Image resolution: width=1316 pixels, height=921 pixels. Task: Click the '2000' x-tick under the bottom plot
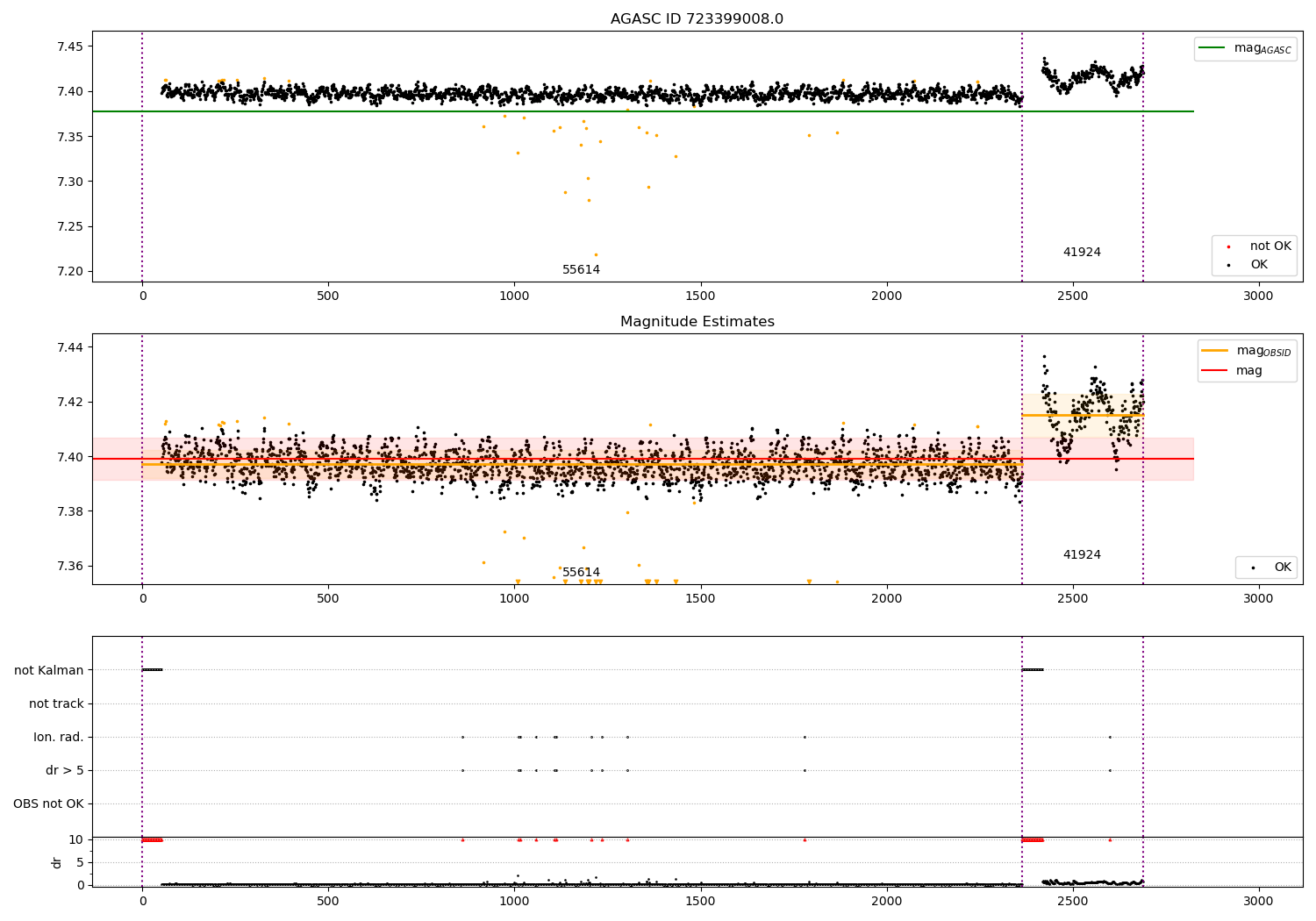coord(887,901)
